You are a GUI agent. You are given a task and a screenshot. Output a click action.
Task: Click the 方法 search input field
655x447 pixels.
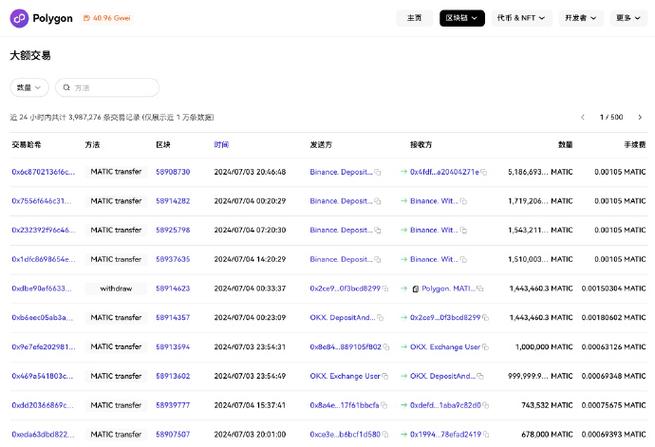[107, 88]
